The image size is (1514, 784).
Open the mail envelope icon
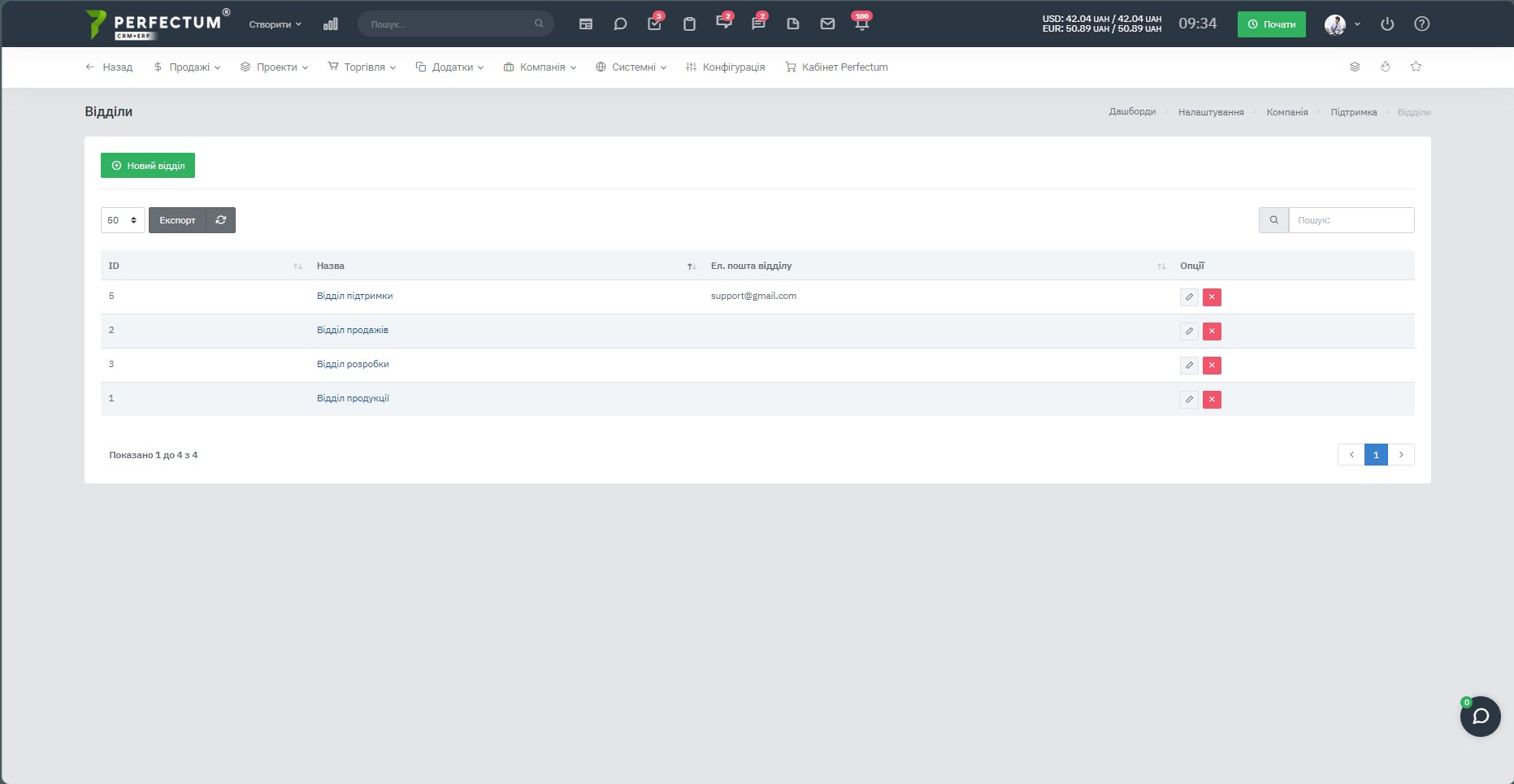coord(827,24)
